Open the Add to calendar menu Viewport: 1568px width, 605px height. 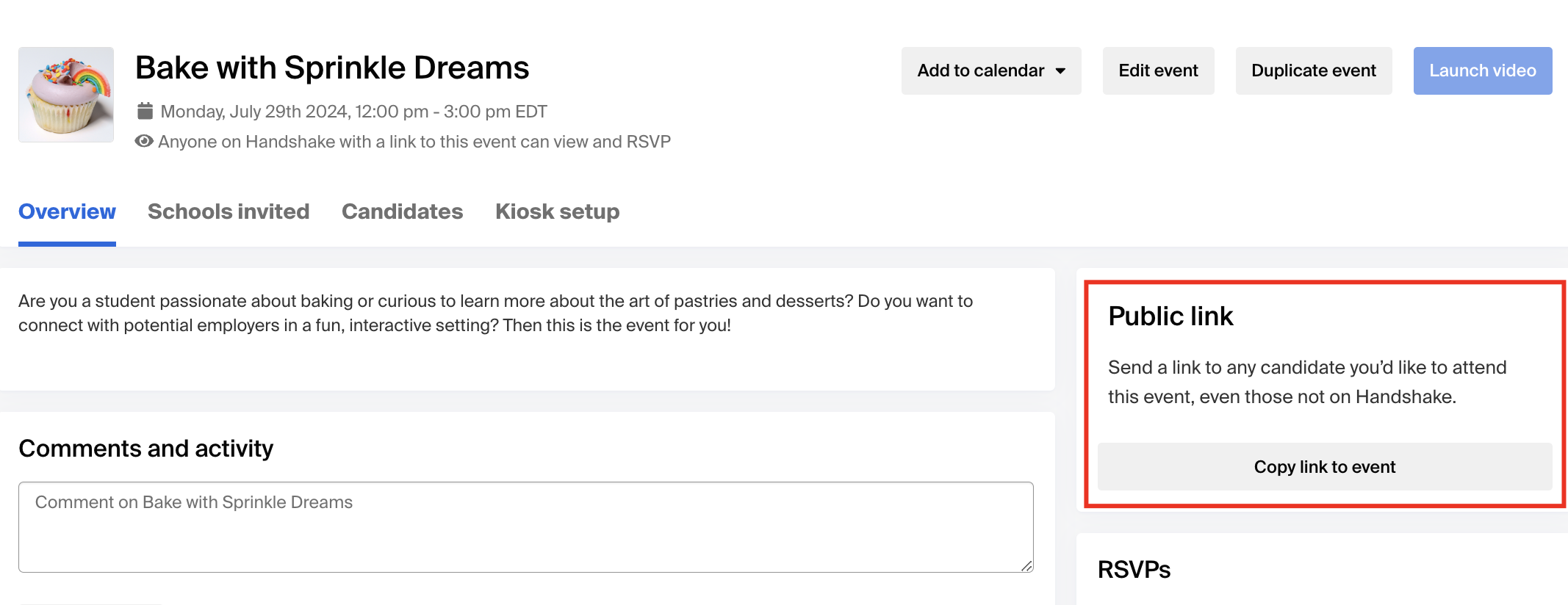(991, 70)
